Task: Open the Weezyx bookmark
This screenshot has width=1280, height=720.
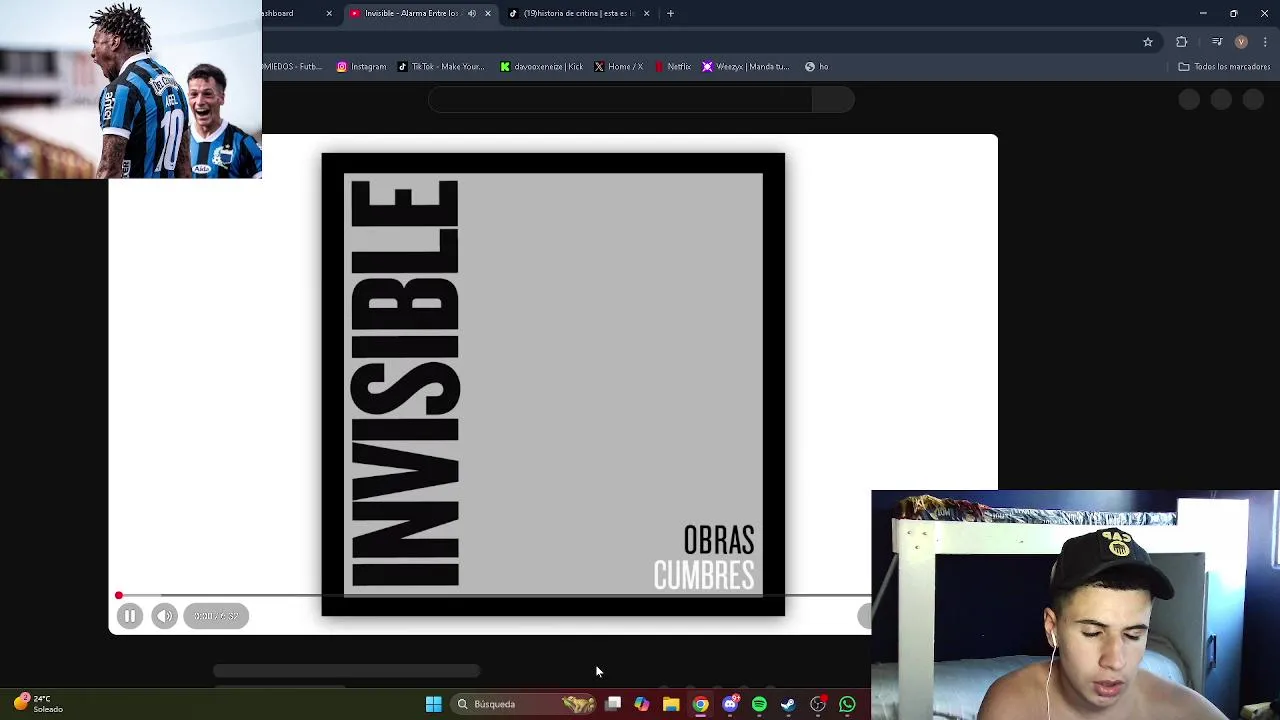Action: 746,67
